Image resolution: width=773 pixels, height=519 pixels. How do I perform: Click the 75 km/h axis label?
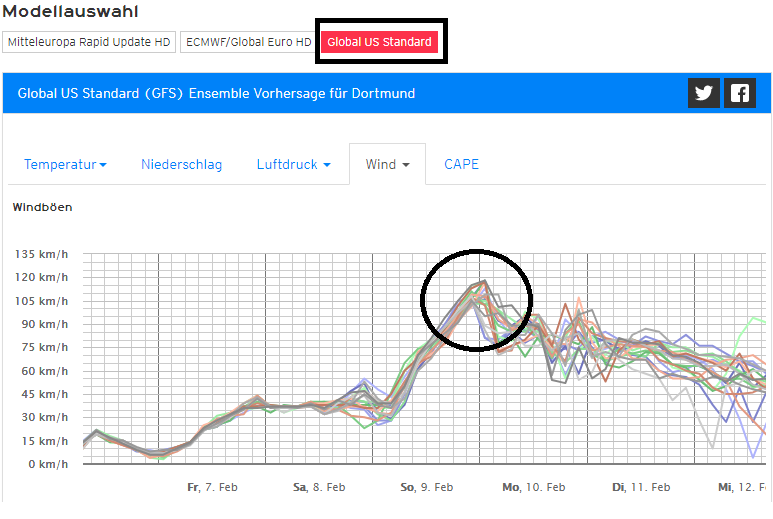click(x=44, y=347)
